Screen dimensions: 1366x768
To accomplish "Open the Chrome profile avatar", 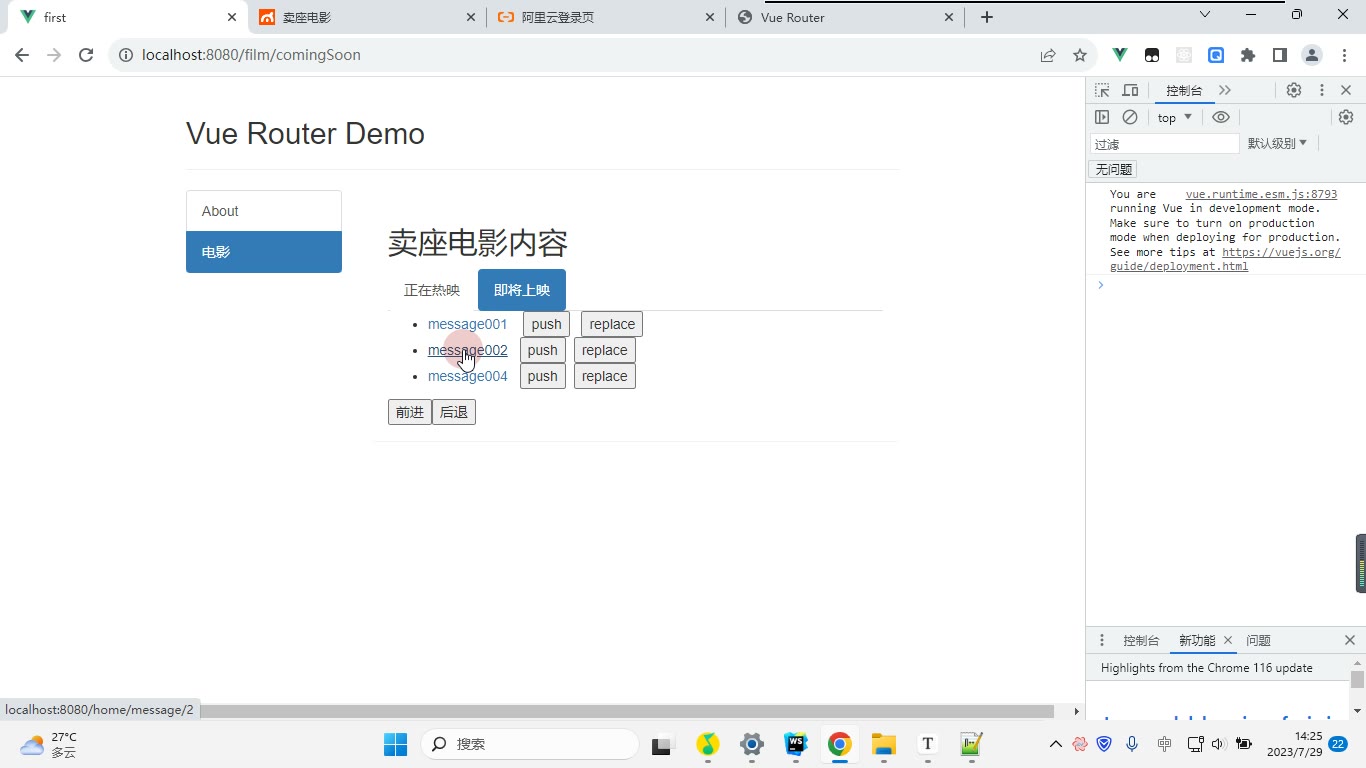I will 1312,55.
